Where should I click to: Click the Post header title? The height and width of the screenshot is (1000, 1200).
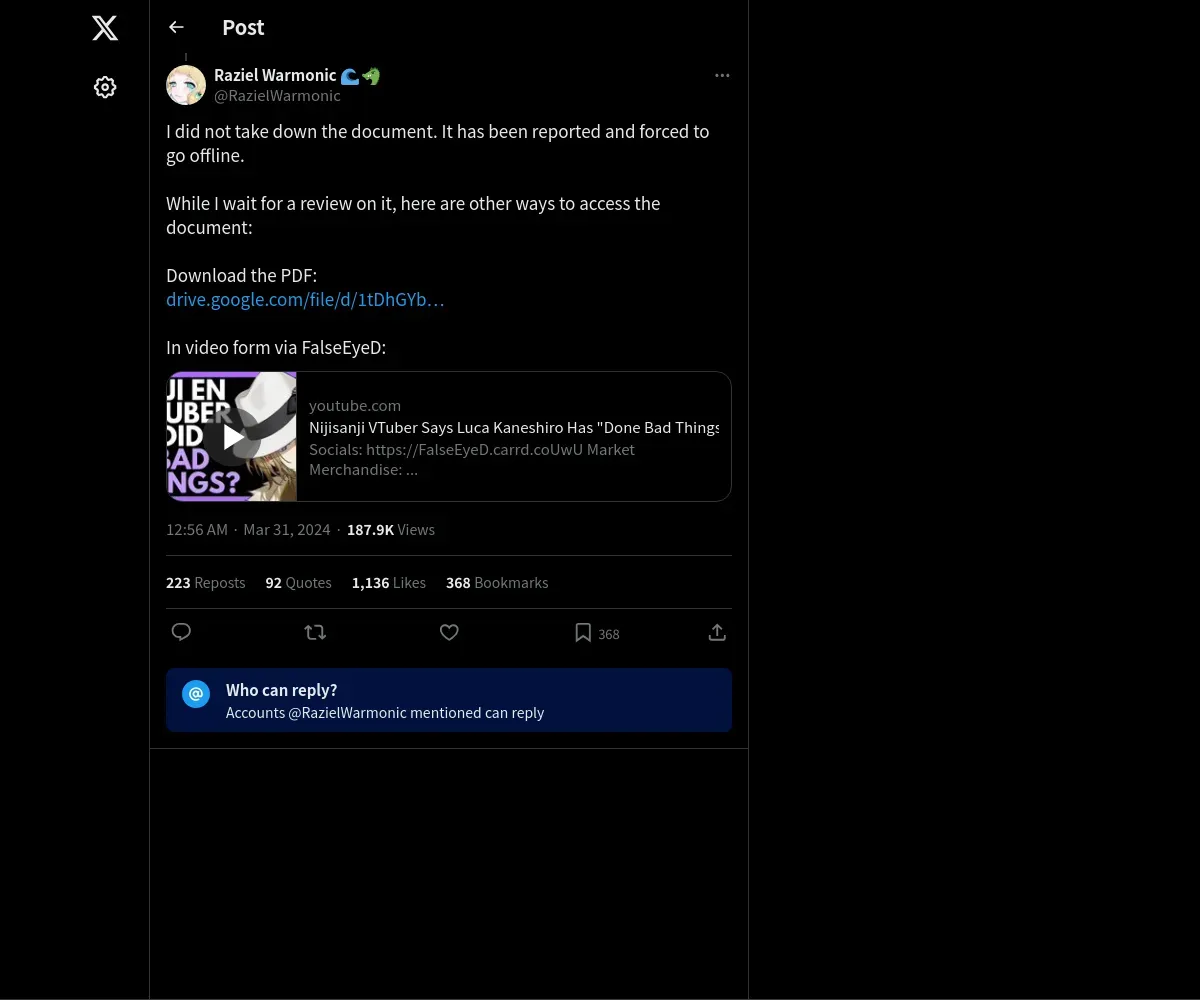tap(243, 27)
